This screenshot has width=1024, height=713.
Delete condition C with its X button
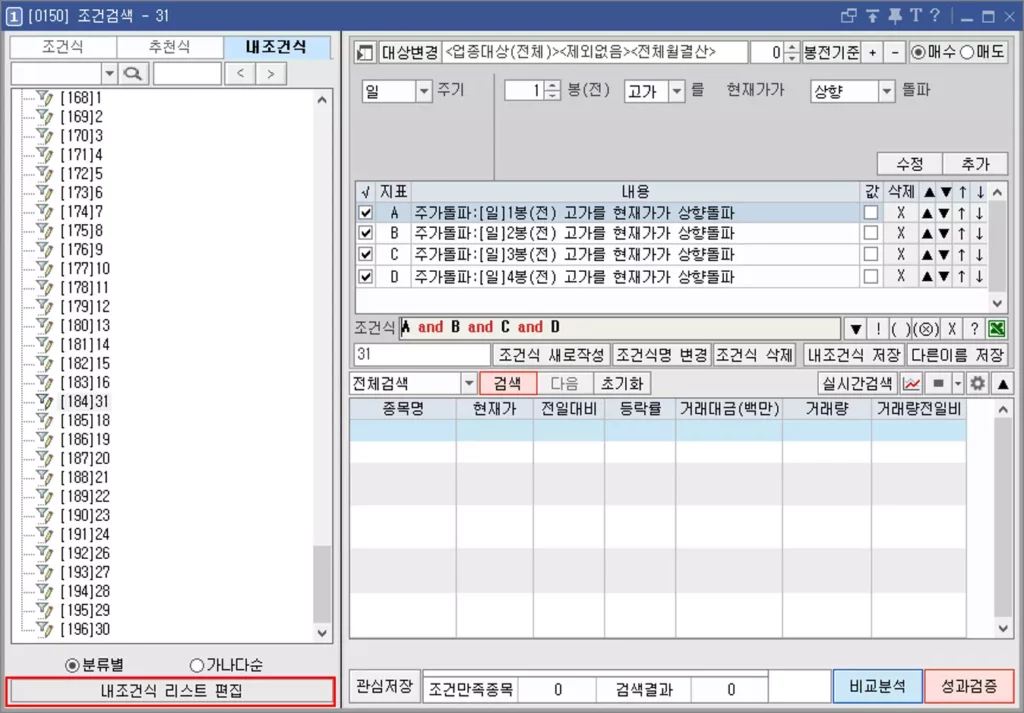[901, 255]
